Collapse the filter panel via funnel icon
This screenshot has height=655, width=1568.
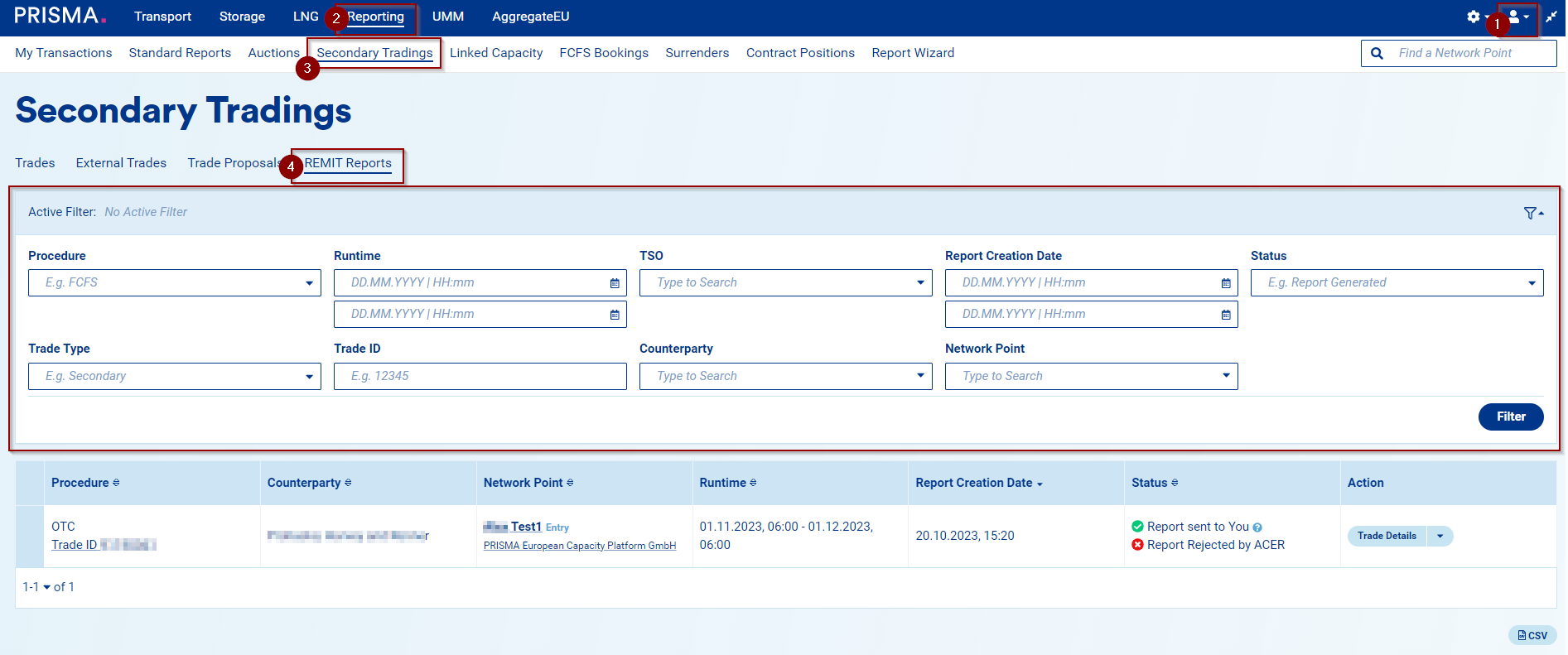(x=1532, y=213)
